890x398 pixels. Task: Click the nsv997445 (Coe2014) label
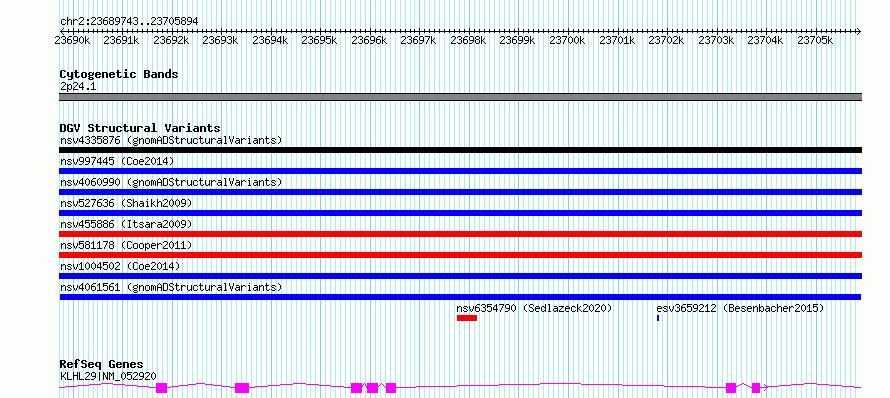(x=117, y=161)
